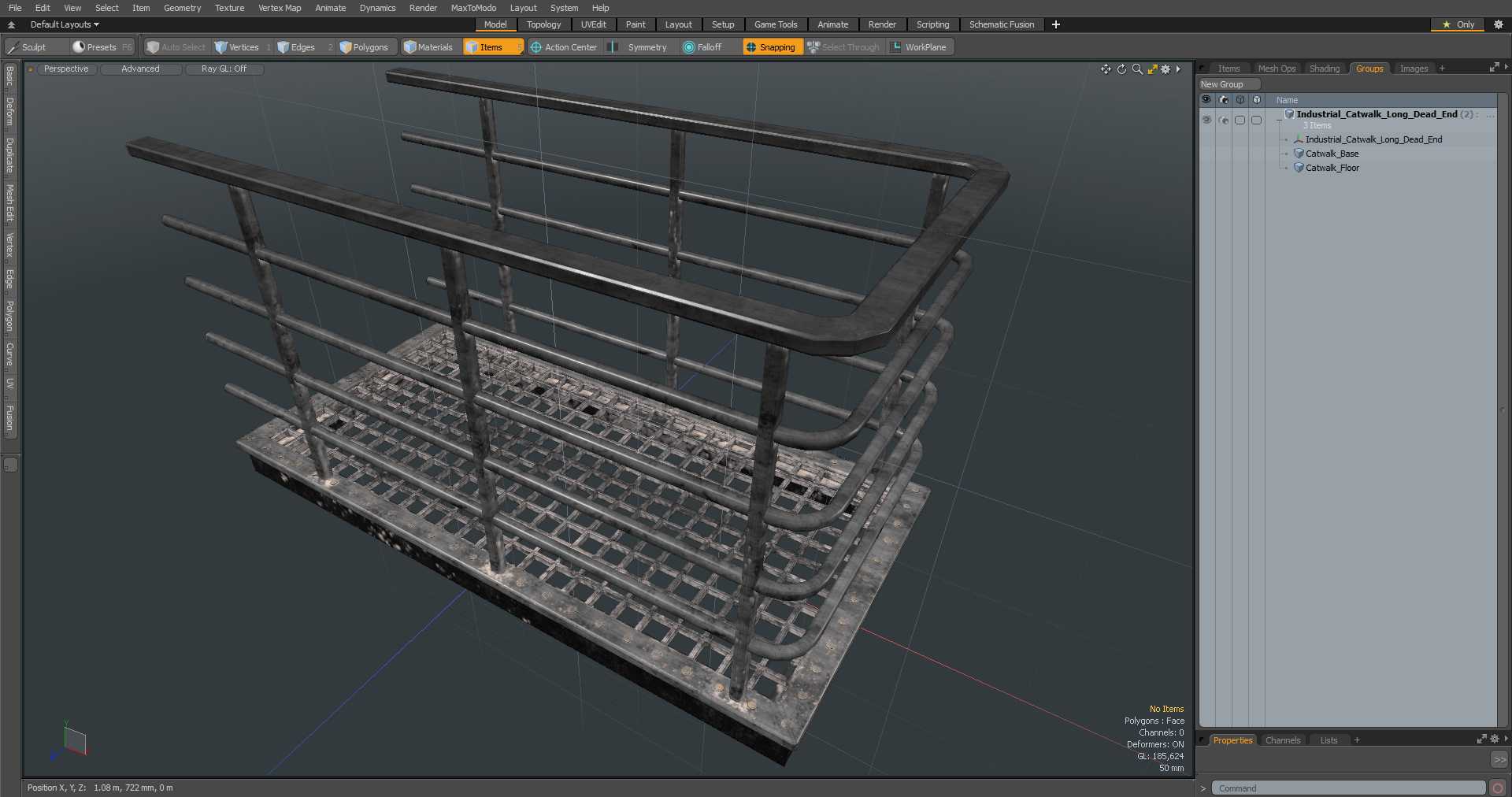Click the render visibility column header

(x=1223, y=100)
